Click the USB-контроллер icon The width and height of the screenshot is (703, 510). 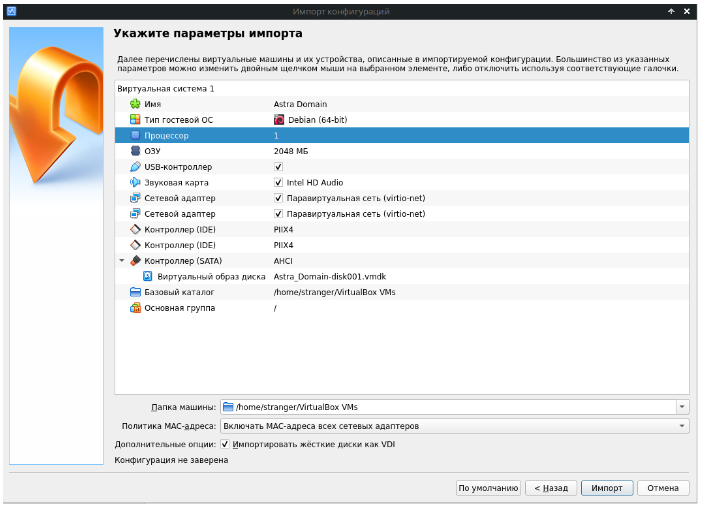[x=135, y=167]
